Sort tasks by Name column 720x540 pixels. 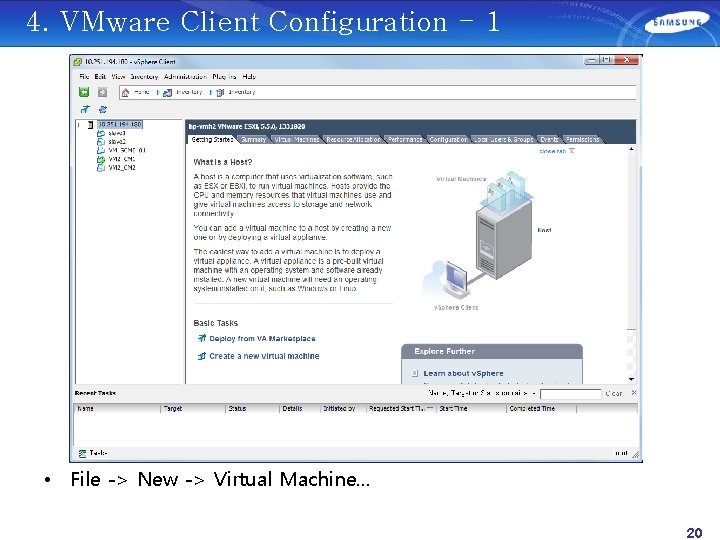click(117, 408)
